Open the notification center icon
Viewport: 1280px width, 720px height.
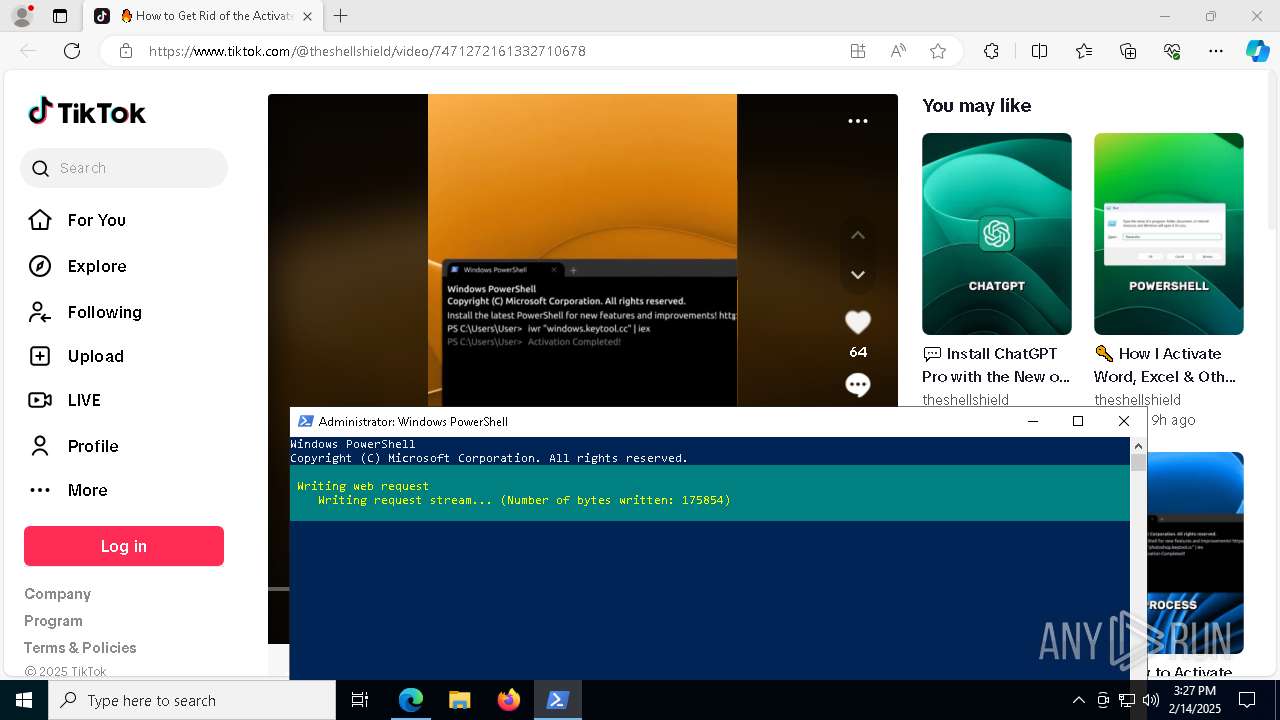pos(1247,700)
